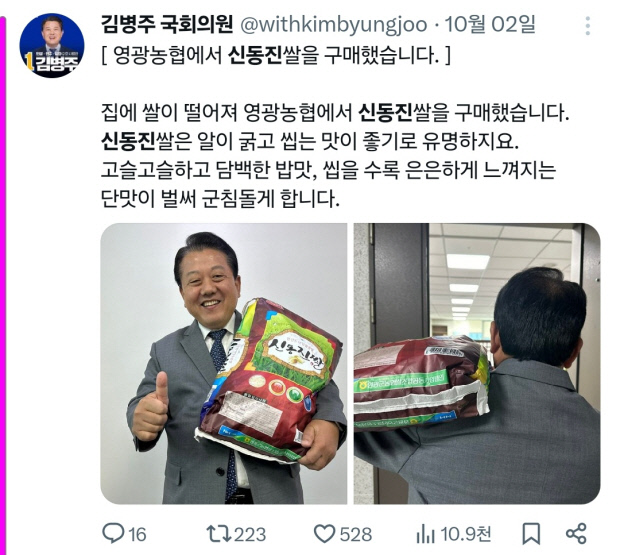Open the thumbs-up rice bag photo
The height and width of the screenshot is (555, 620).
click(224, 364)
